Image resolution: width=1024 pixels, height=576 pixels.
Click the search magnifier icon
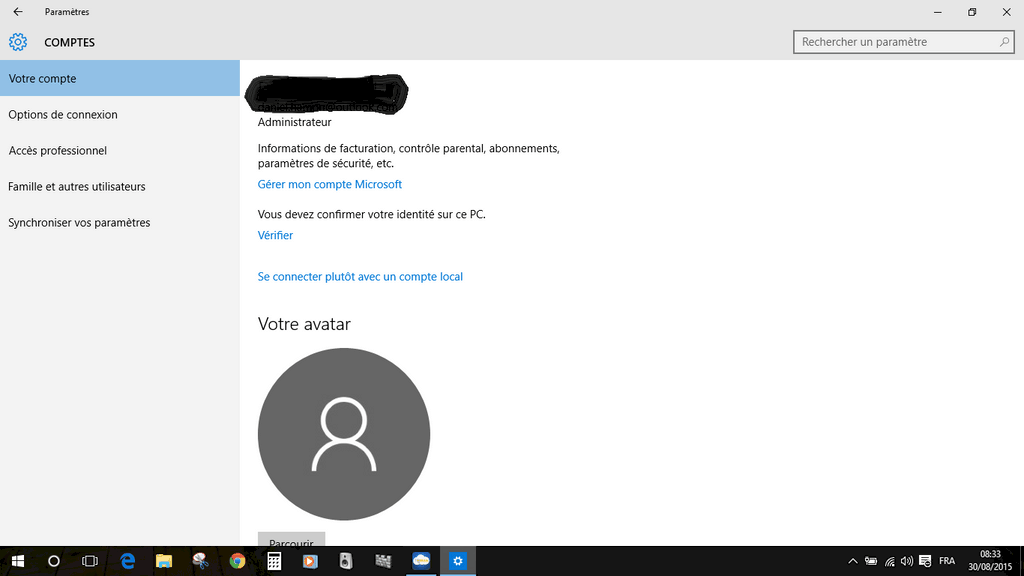point(1005,42)
